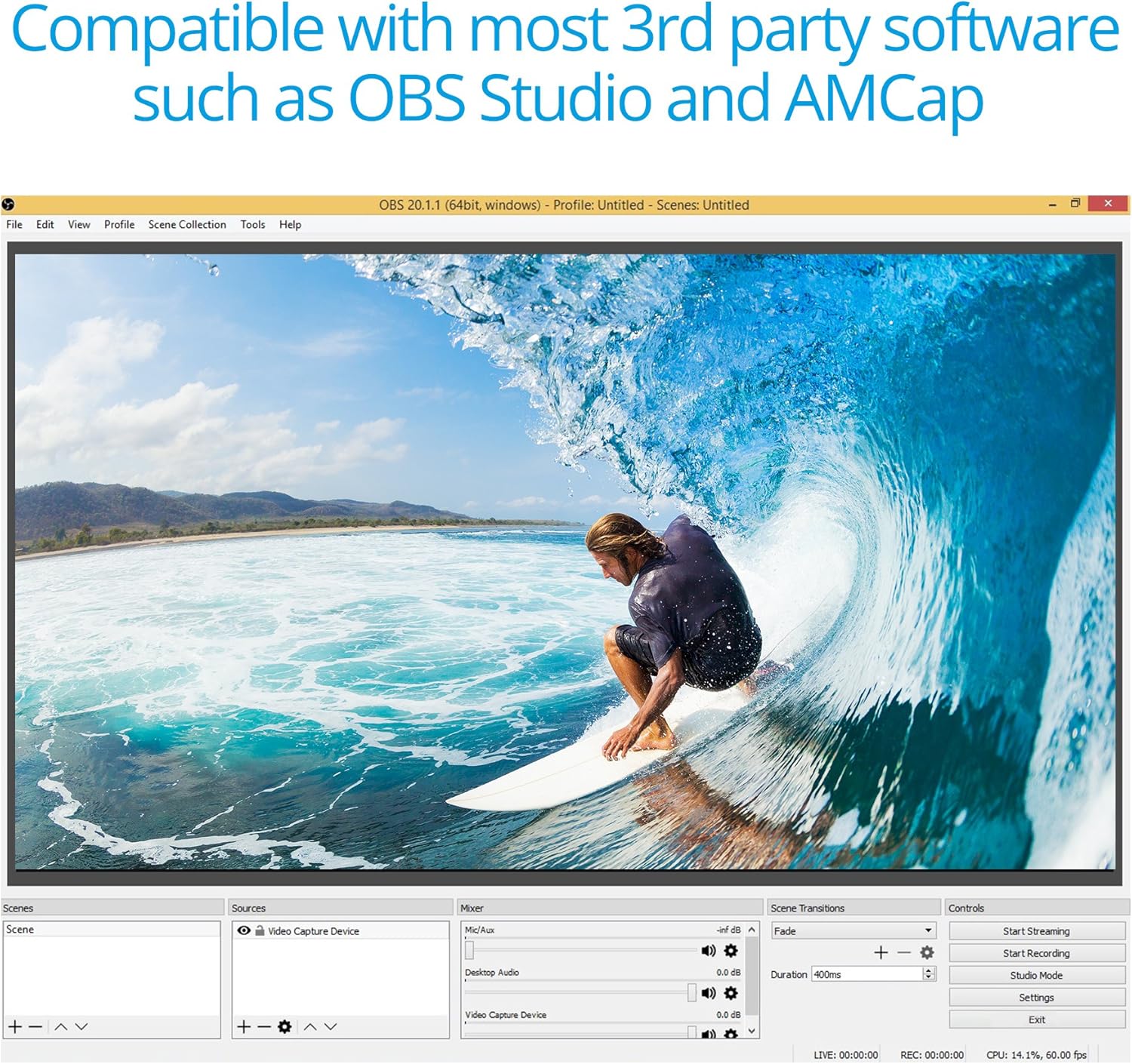Click the CPU: 14.1%, 60.00 fps status
This screenshot has height=1064, width=1132.
click(x=1037, y=1055)
